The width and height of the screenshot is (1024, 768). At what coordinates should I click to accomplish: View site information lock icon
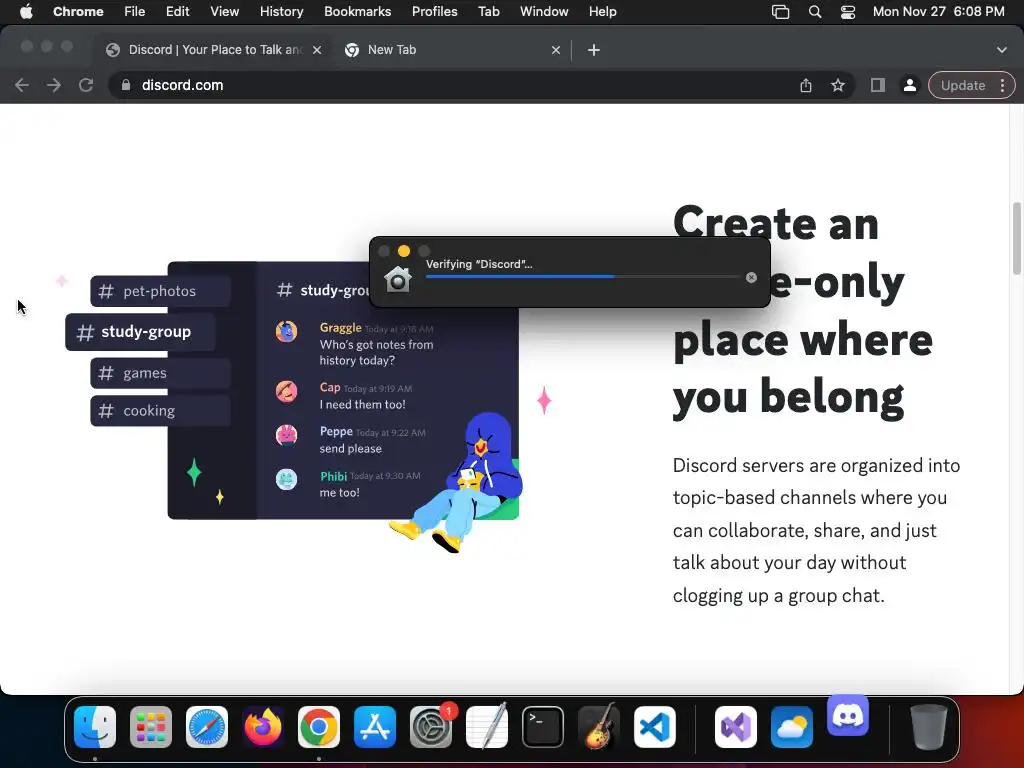pos(126,86)
